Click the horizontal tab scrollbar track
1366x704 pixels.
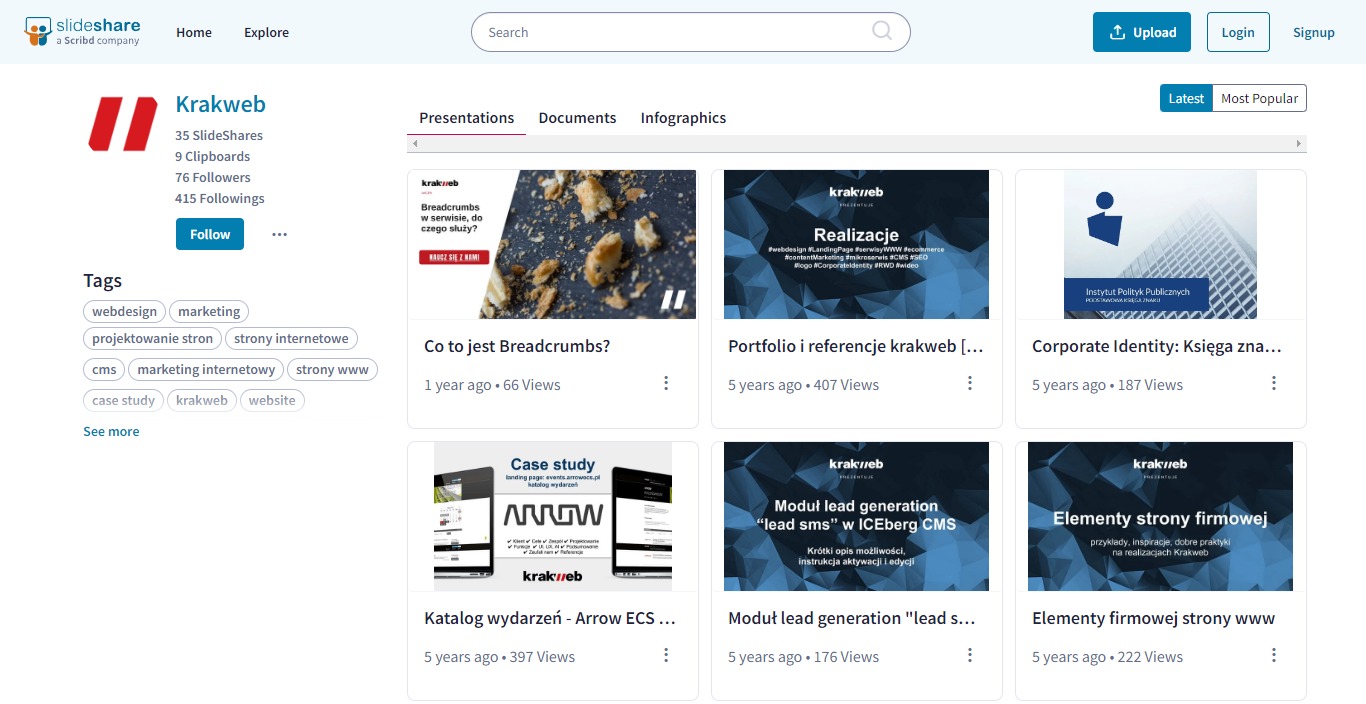pyautogui.click(x=856, y=144)
